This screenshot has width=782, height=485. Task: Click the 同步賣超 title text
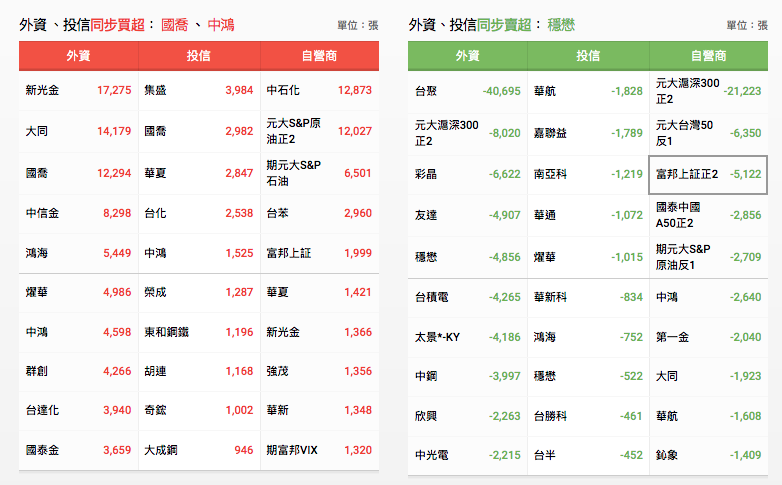pyautogui.click(x=504, y=25)
